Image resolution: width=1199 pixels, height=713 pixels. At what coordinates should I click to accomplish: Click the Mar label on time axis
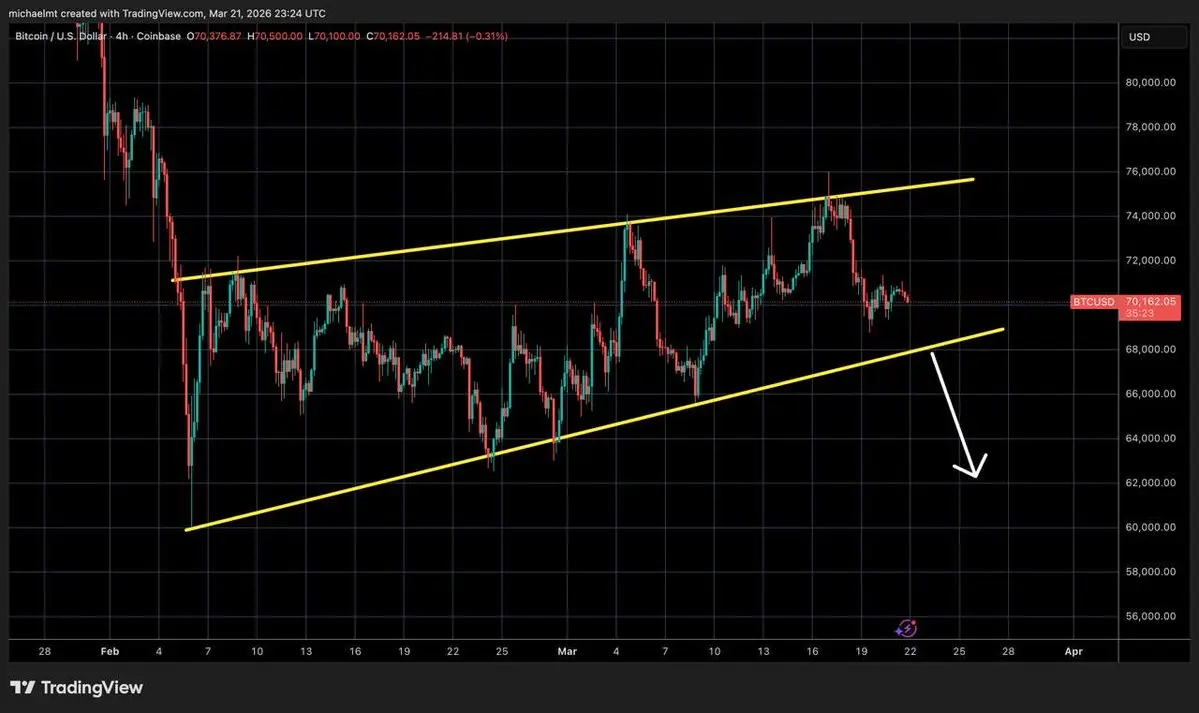pos(567,651)
